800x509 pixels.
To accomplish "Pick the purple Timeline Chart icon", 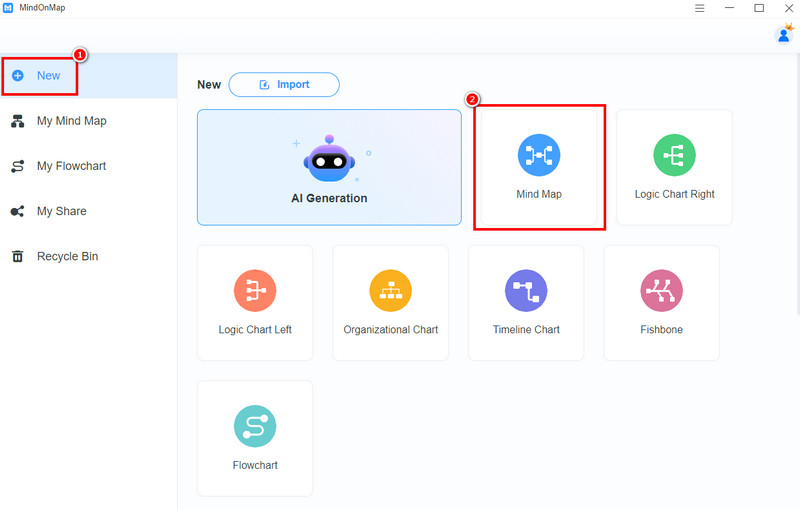I will click(x=526, y=290).
